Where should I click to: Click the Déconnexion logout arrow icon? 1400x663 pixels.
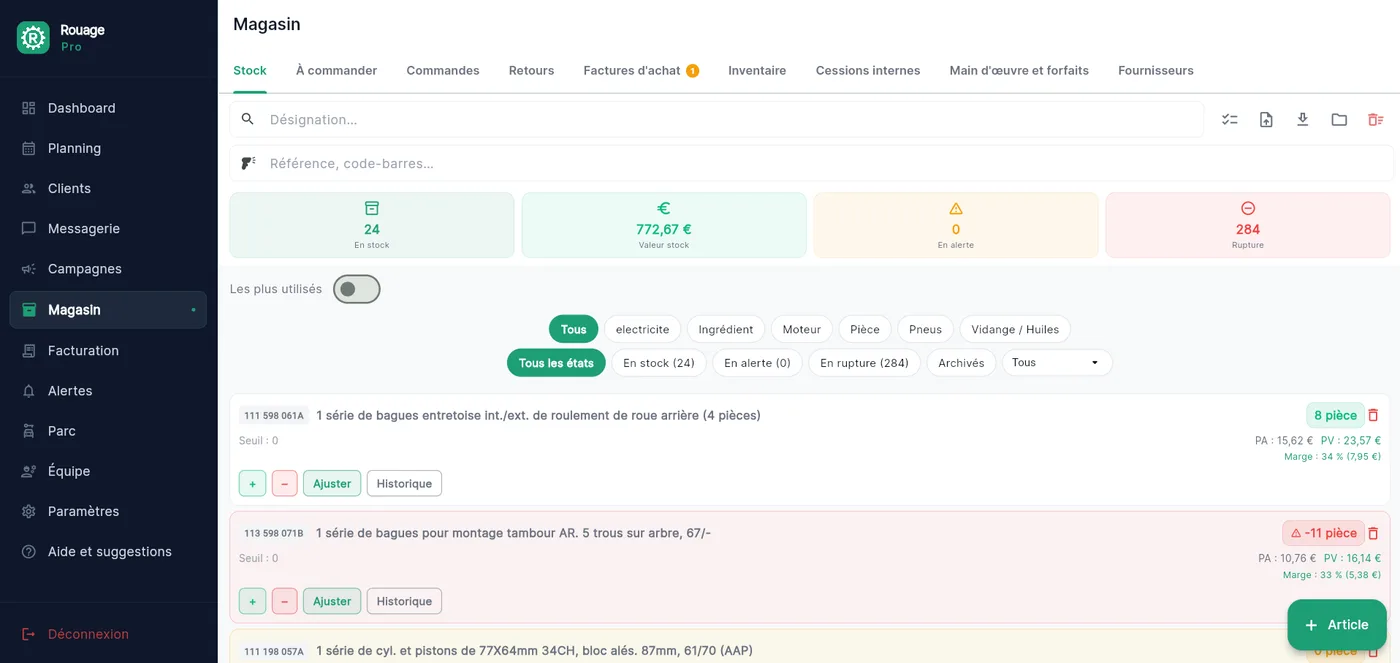pyautogui.click(x=29, y=634)
